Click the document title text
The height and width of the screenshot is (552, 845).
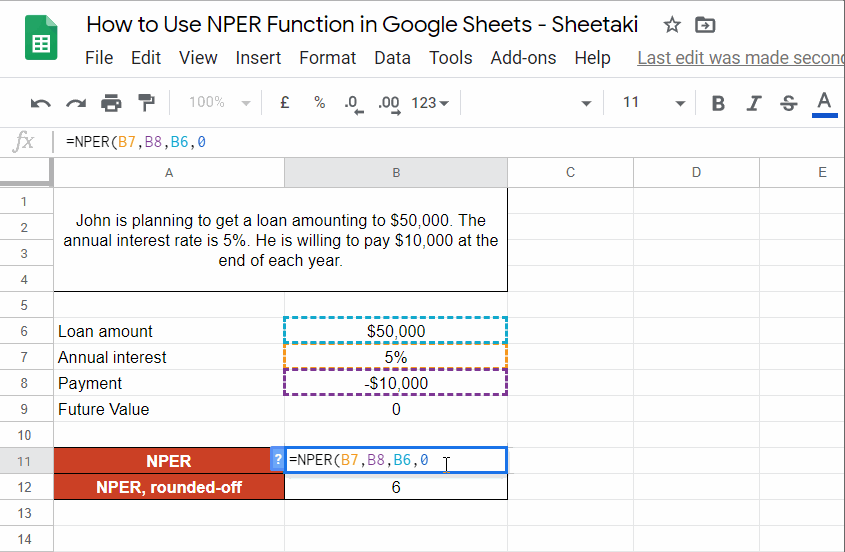point(362,25)
